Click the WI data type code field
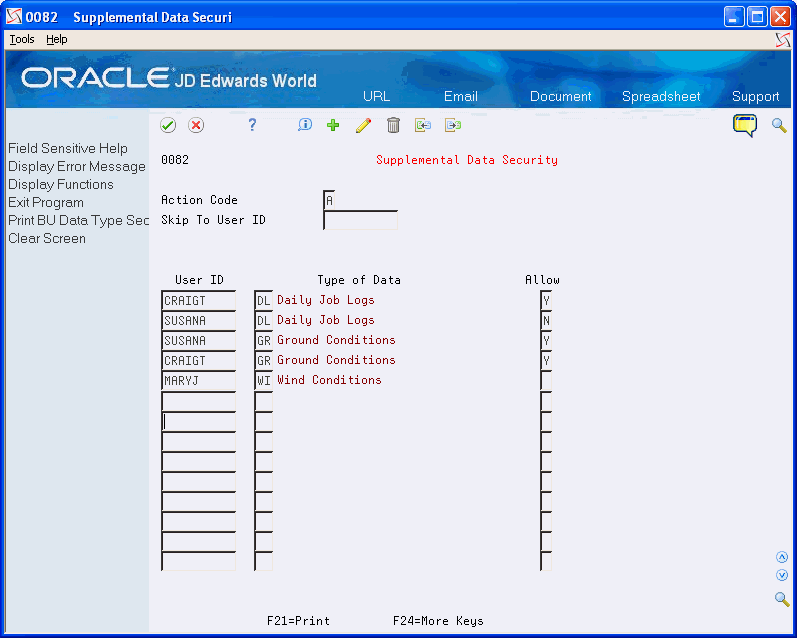The width and height of the screenshot is (797, 638). click(263, 380)
